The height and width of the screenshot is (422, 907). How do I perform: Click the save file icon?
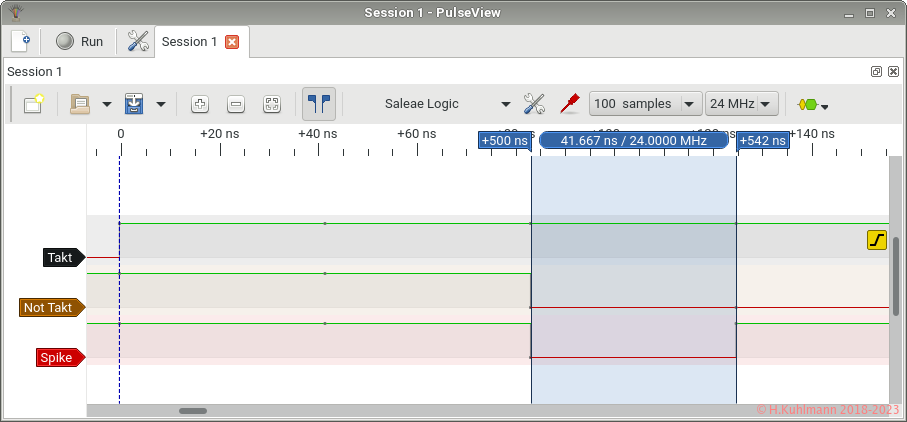tap(134, 104)
